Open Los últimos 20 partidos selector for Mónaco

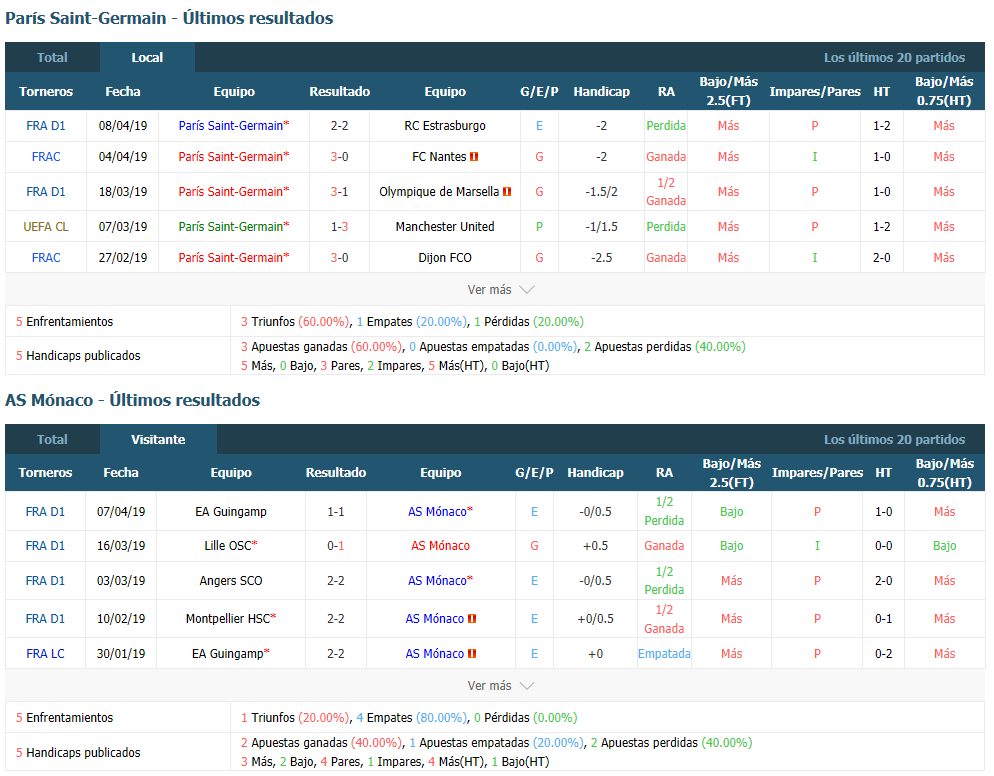(x=894, y=439)
